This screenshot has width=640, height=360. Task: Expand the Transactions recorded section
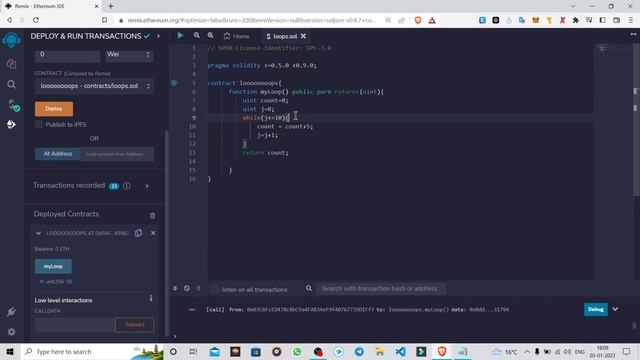click(x=147, y=186)
